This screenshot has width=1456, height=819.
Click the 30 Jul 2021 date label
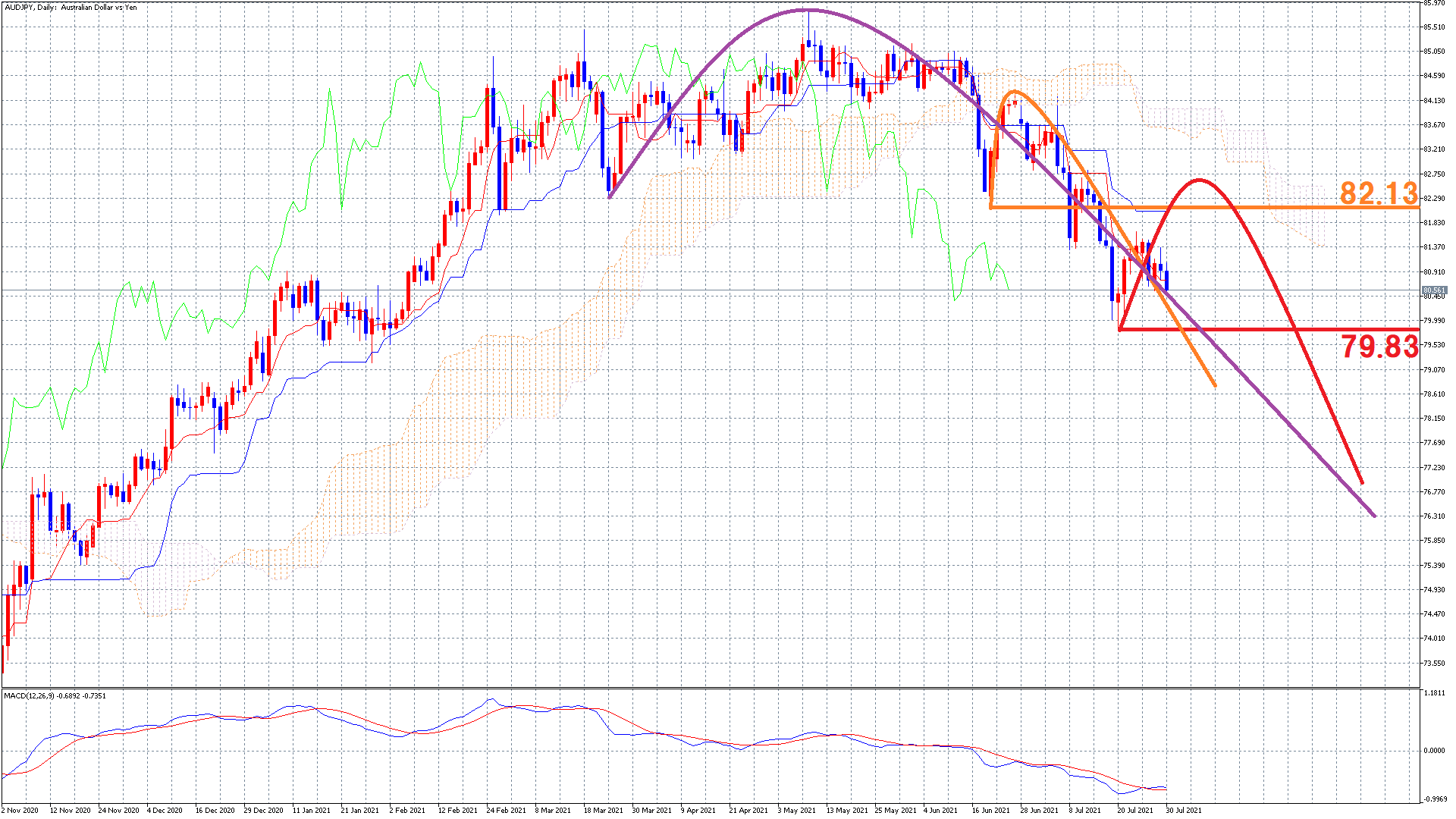1183,810
